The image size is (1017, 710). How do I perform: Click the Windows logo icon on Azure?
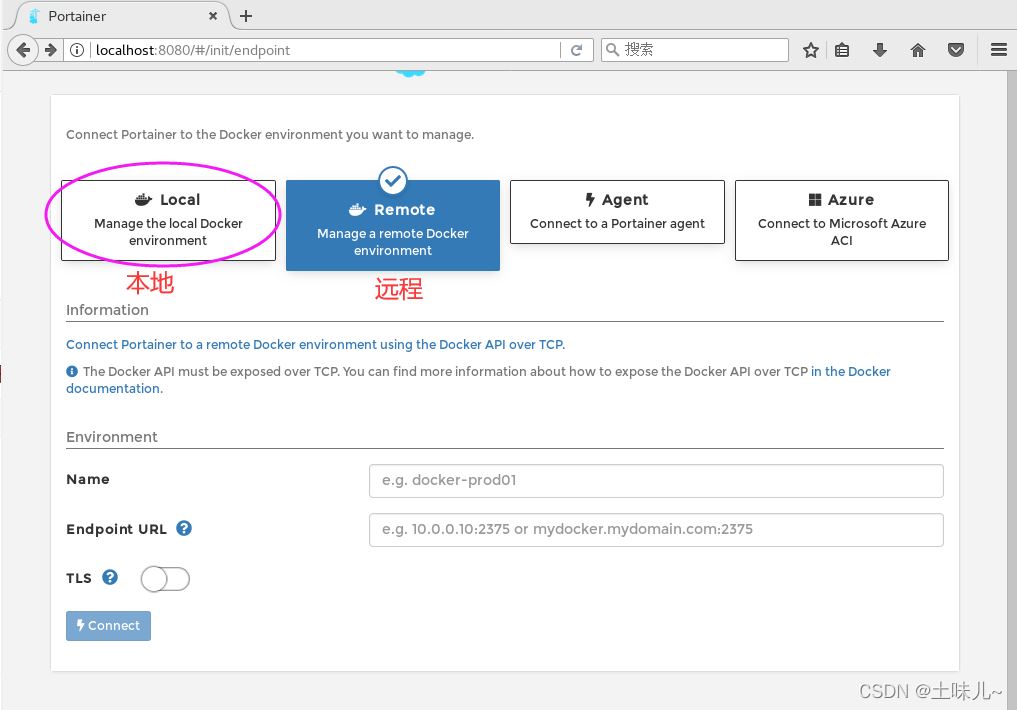[815, 200]
